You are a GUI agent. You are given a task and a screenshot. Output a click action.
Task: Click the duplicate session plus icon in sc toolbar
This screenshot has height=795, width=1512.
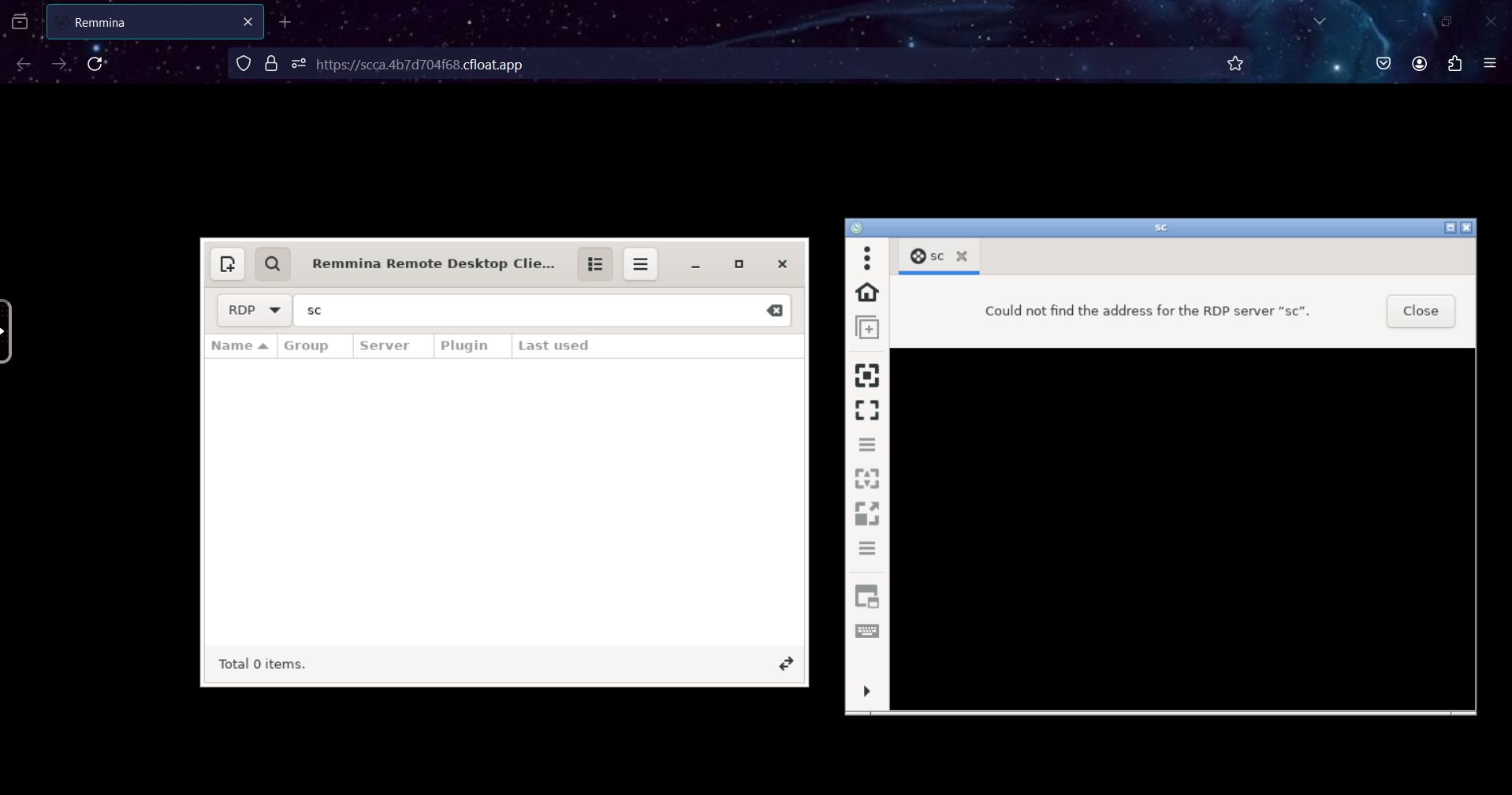[867, 327]
